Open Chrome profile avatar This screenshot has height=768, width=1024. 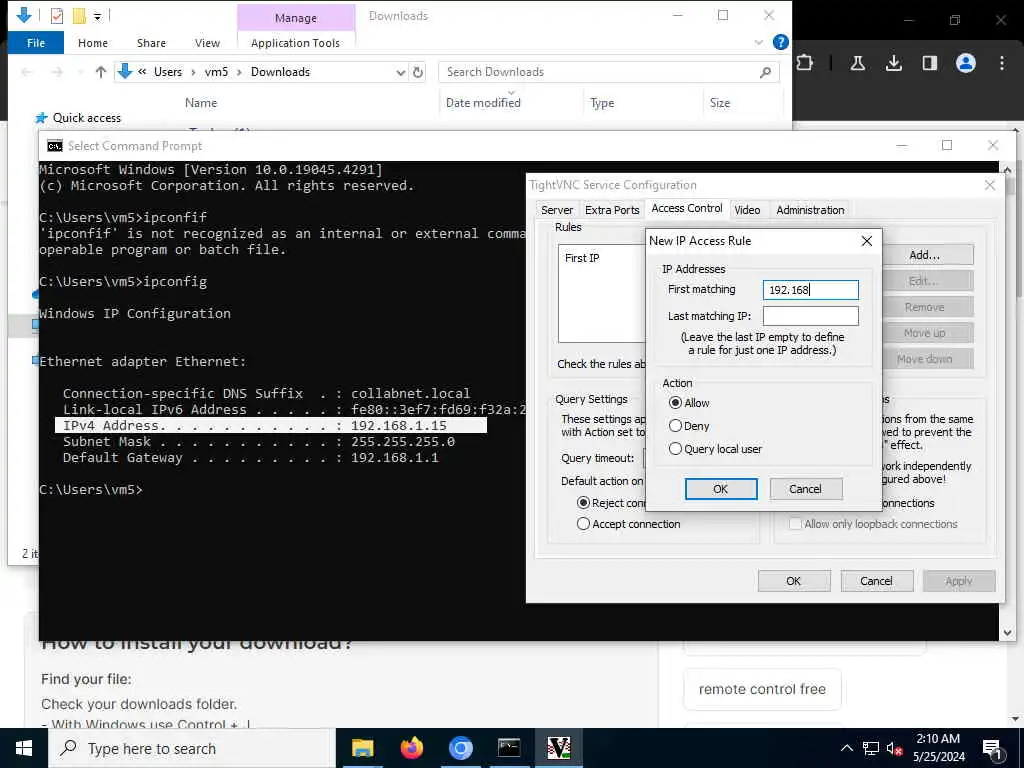tap(965, 63)
